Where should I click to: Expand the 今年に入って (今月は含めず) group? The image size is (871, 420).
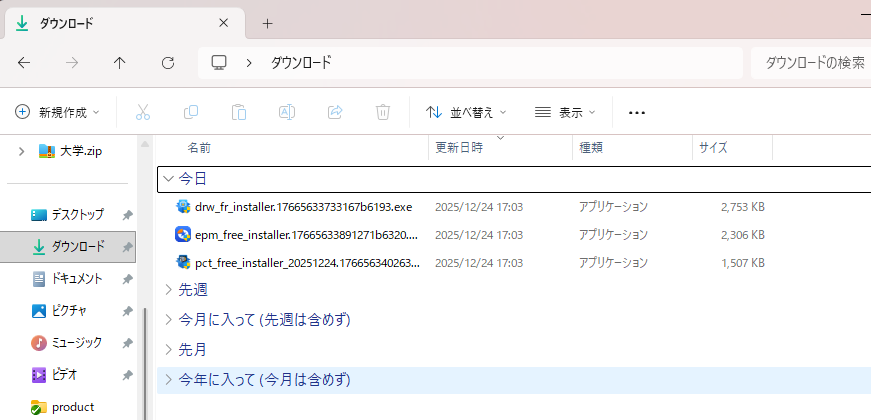coord(169,380)
